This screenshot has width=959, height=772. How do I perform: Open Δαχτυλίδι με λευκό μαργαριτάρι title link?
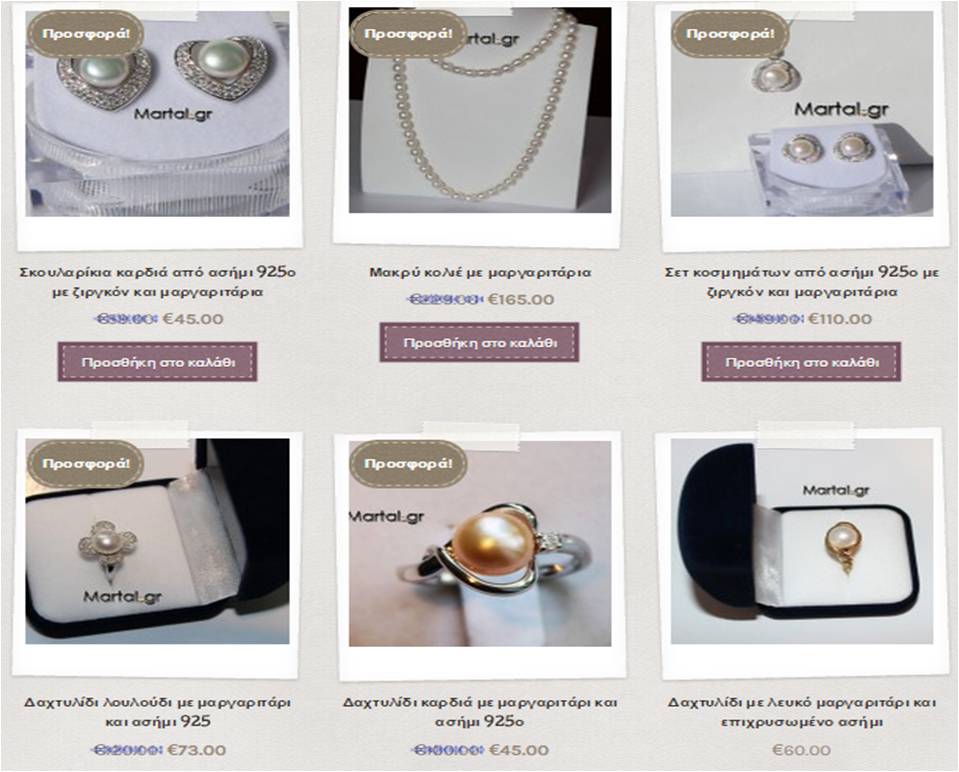tap(801, 711)
